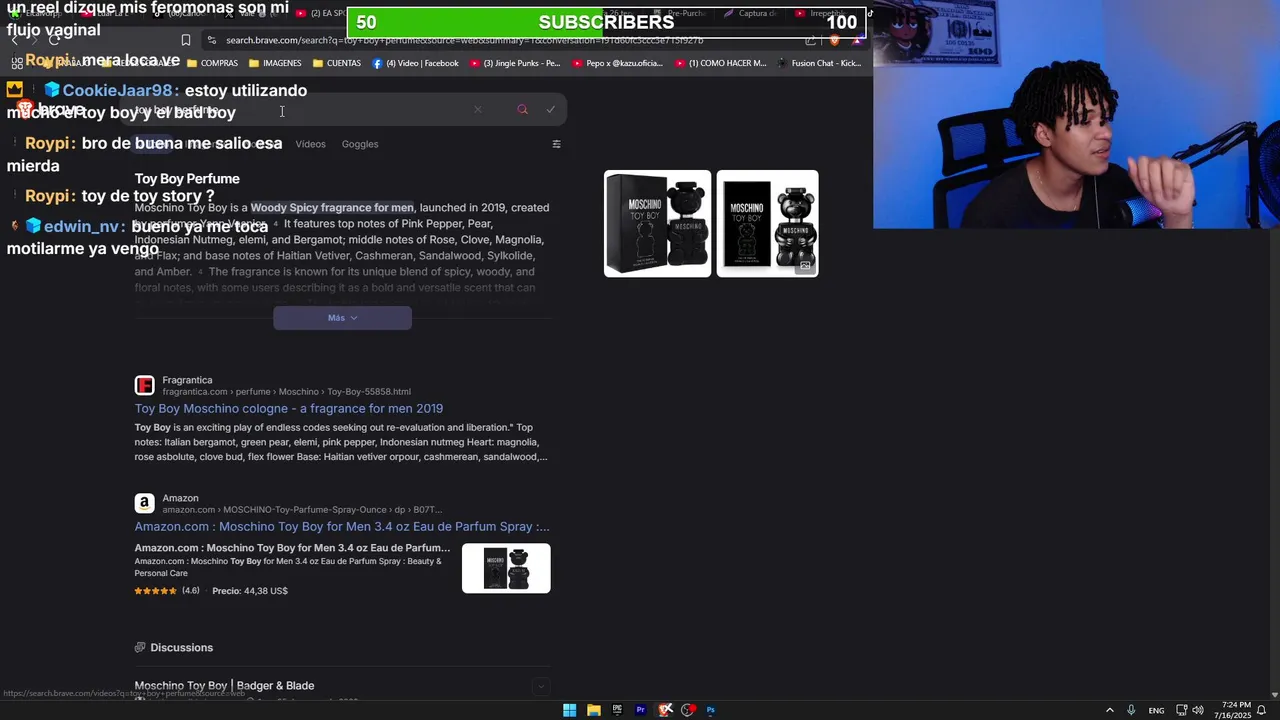Viewport: 1280px width, 720px height.
Task: Click the magnifier search icon in search box
Action: (522, 110)
